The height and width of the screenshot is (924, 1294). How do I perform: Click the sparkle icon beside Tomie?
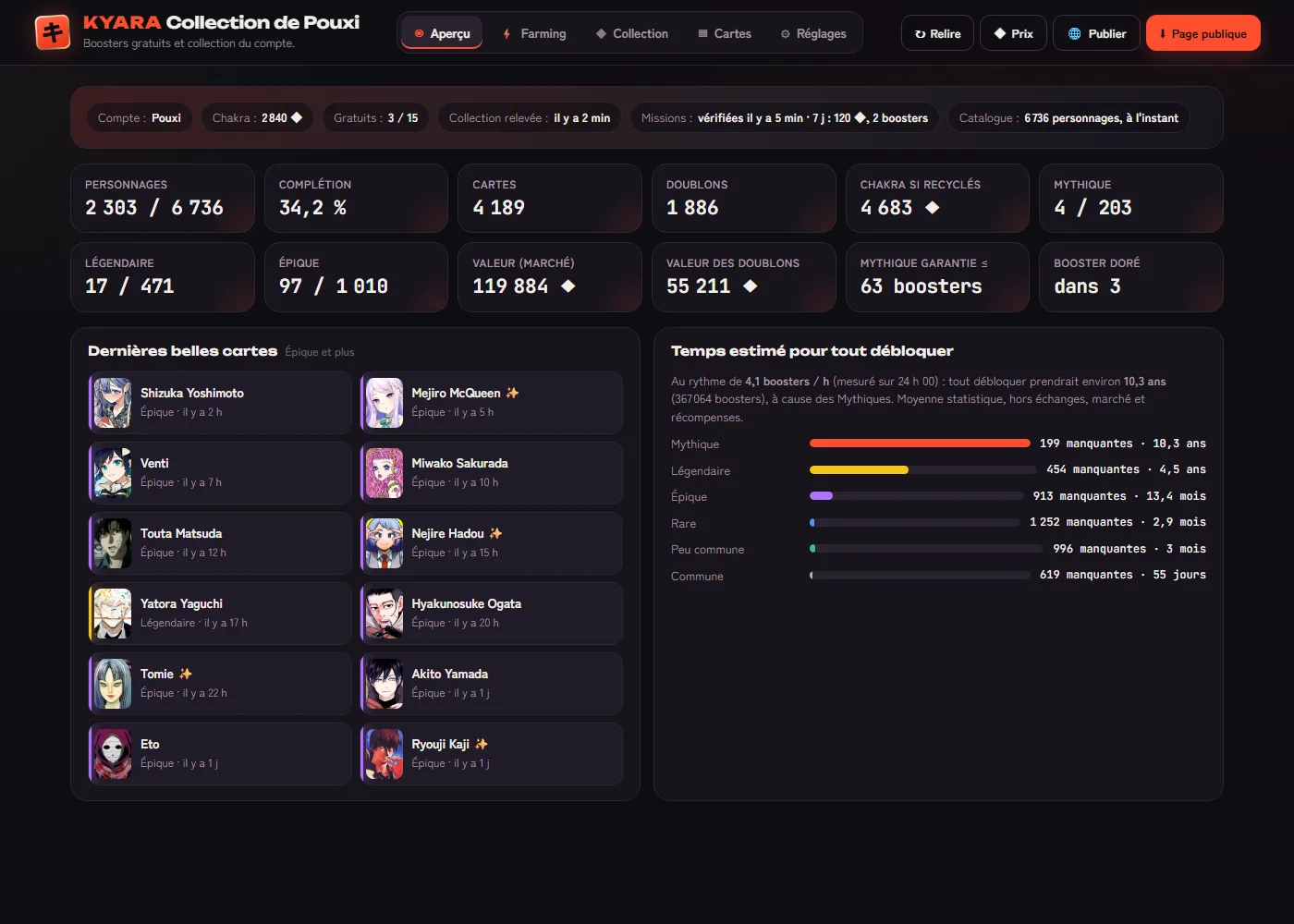[x=186, y=674]
